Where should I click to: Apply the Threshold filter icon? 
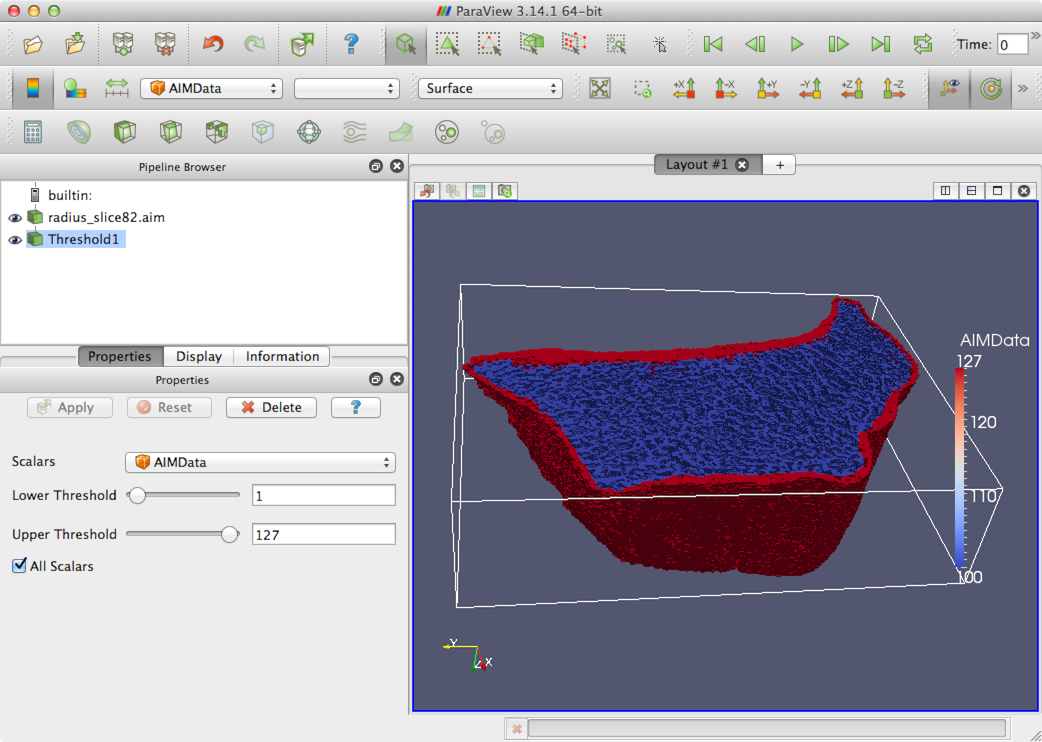pos(217,132)
